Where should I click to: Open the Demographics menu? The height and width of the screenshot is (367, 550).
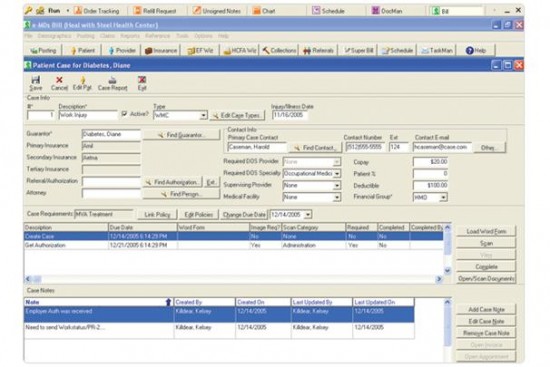pos(54,36)
